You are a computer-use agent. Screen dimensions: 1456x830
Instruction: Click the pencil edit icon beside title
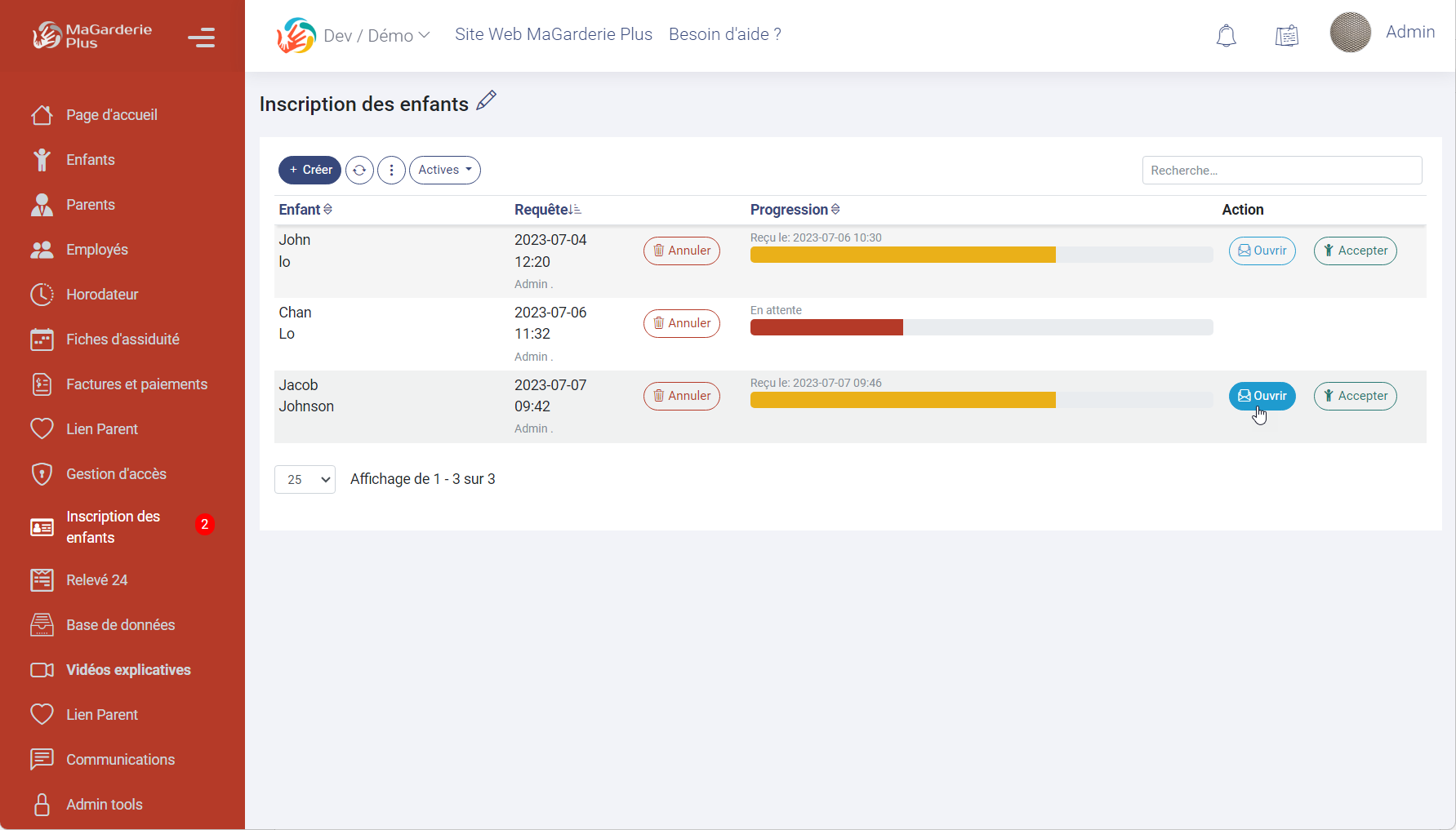[x=487, y=100]
